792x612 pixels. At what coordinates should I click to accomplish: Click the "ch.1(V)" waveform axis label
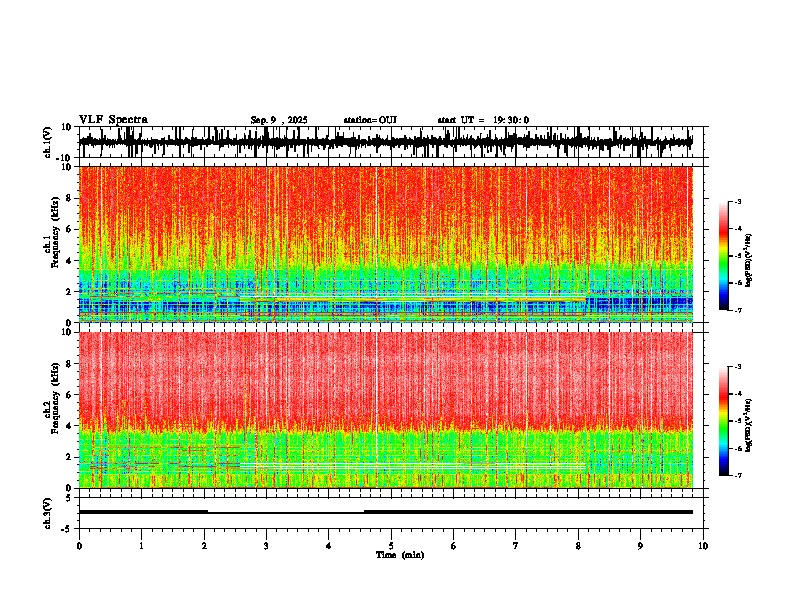tap(48, 142)
